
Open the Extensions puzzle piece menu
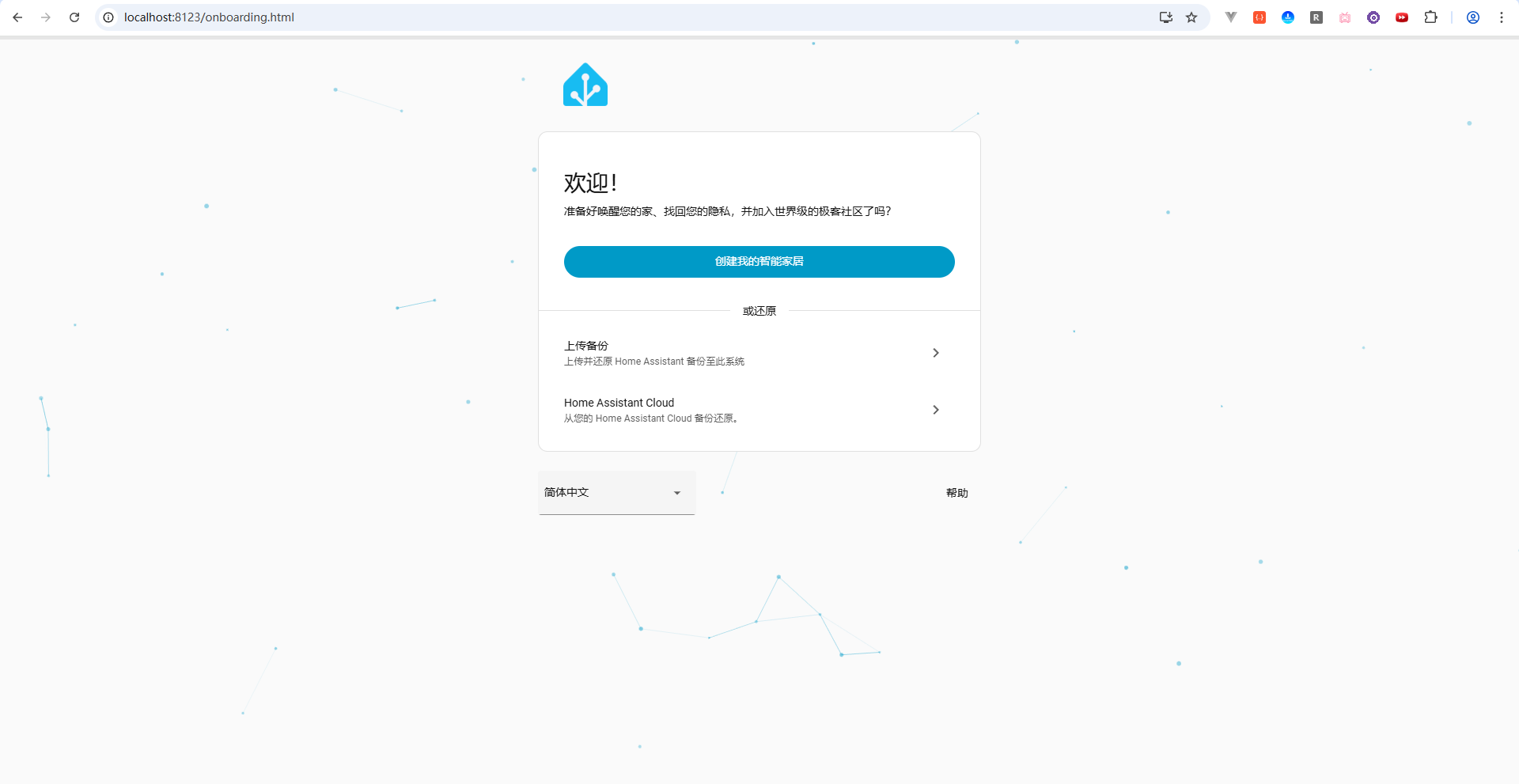click(1430, 17)
